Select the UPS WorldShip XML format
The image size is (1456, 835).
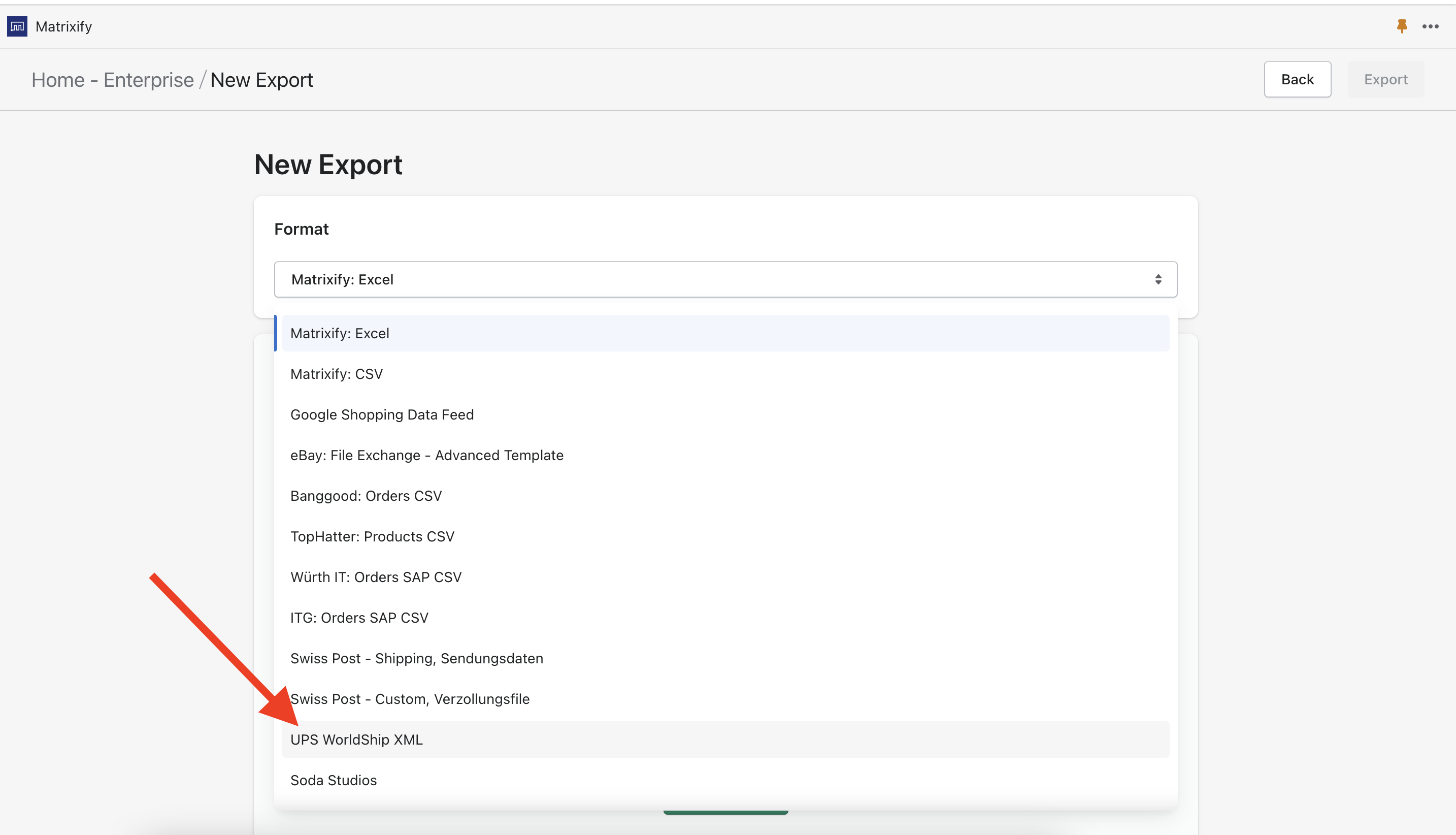tap(356, 739)
